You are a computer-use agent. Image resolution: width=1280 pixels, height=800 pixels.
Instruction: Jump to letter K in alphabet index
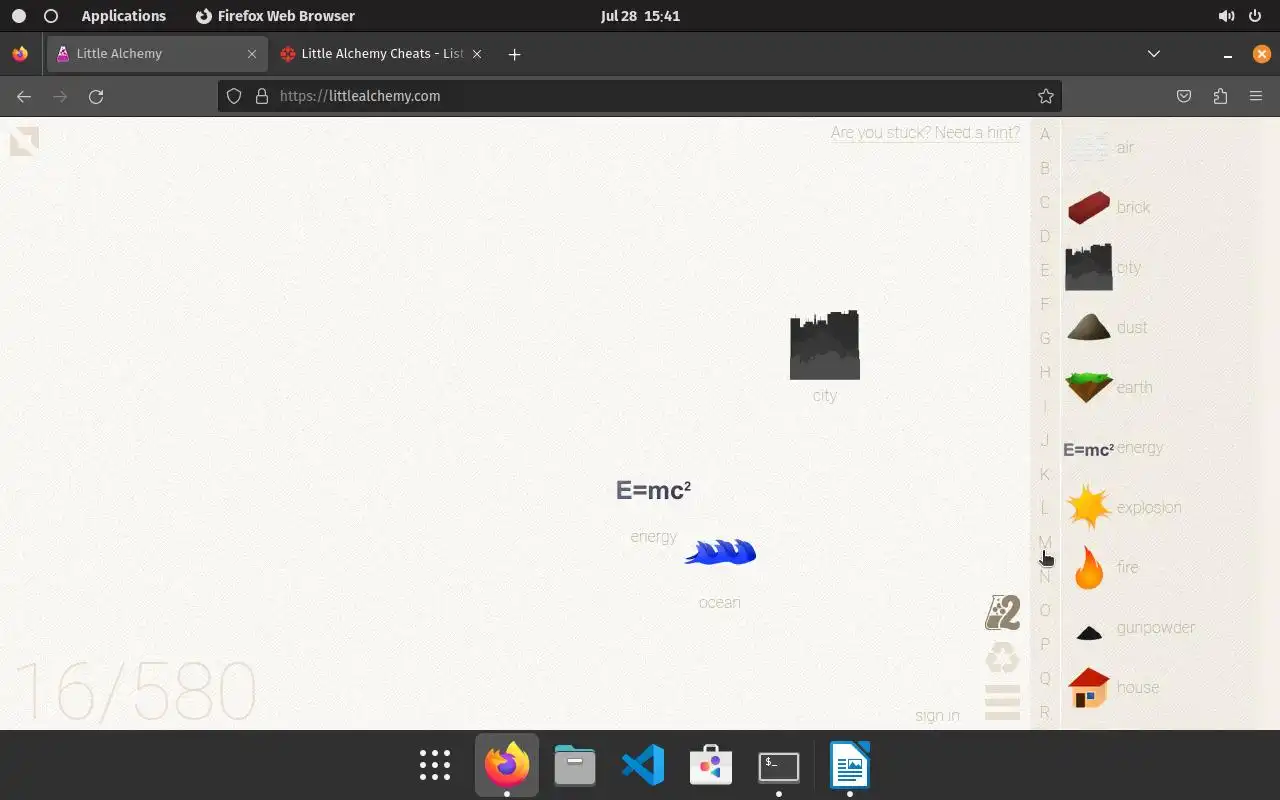click(x=1045, y=474)
